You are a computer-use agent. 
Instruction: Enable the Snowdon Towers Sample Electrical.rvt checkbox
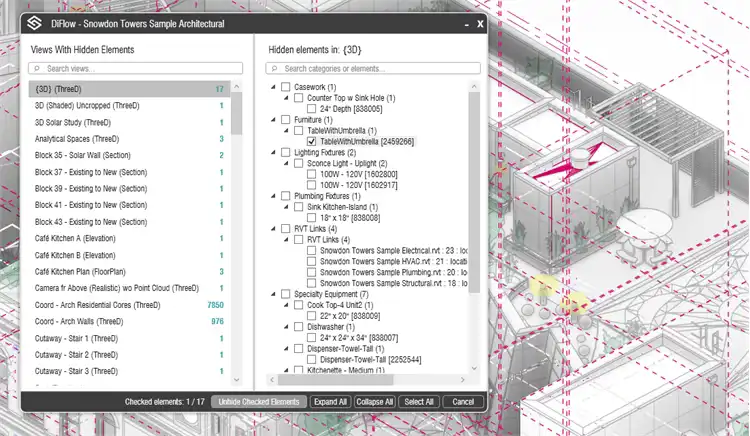(x=311, y=250)
